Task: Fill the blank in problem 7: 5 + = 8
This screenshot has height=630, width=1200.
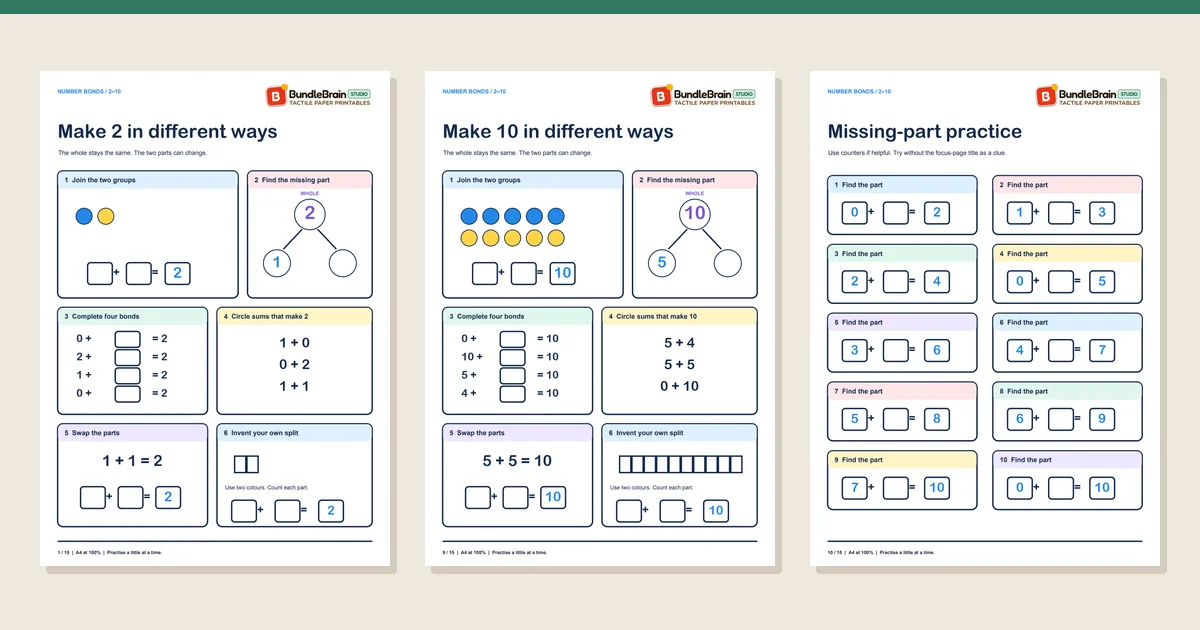Action: point(895,419)
